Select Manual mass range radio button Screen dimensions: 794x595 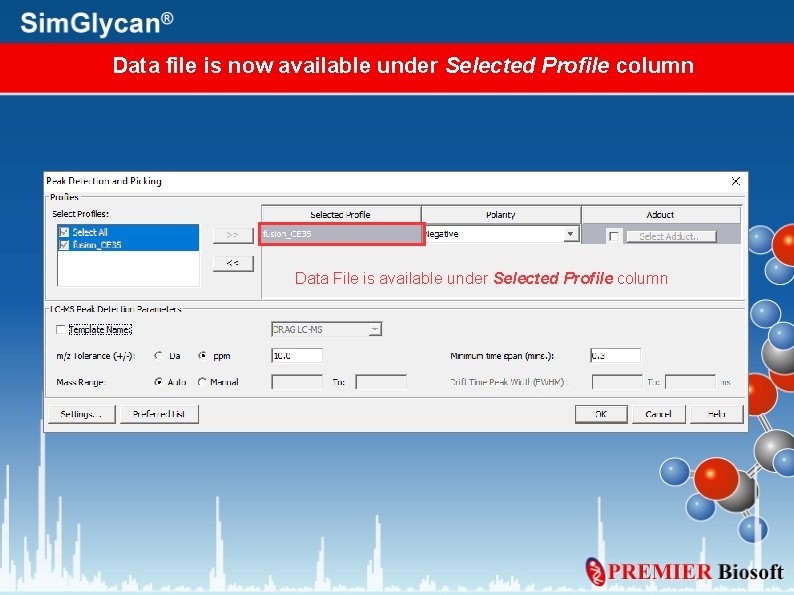click(203, 382)
